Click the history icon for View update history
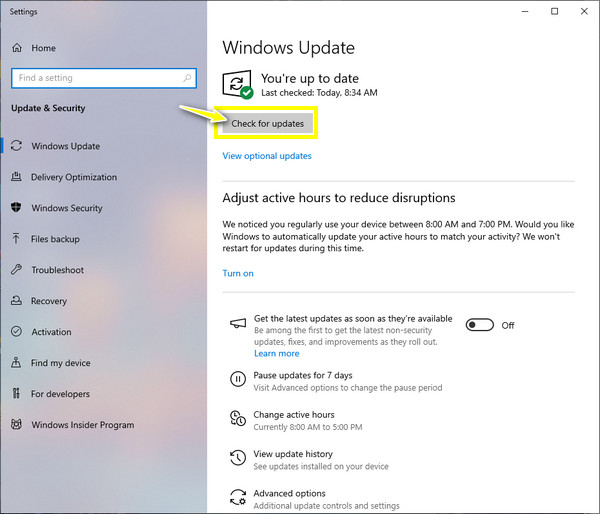600x514 pixels. tap(238, 458)
